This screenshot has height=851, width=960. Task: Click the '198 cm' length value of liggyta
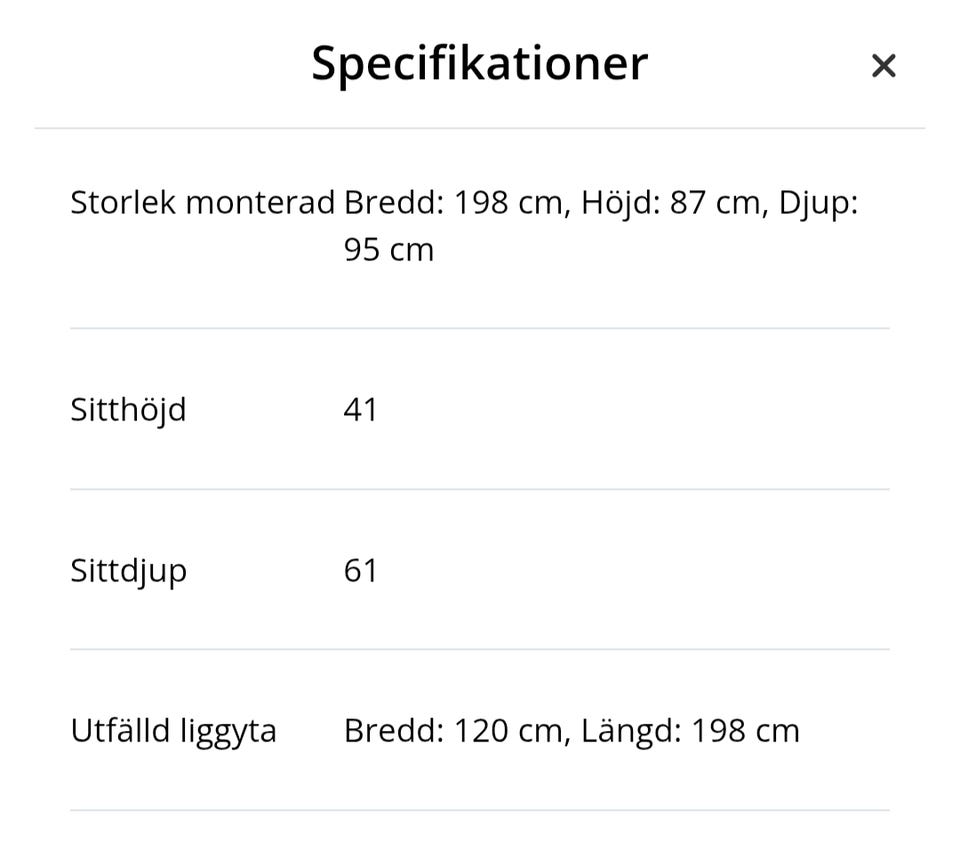click(x=745, y=731)
